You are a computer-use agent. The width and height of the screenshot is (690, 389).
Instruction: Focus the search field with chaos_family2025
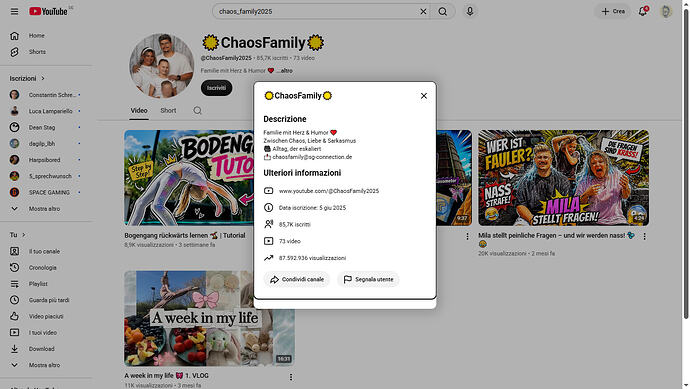click(317, 11)
